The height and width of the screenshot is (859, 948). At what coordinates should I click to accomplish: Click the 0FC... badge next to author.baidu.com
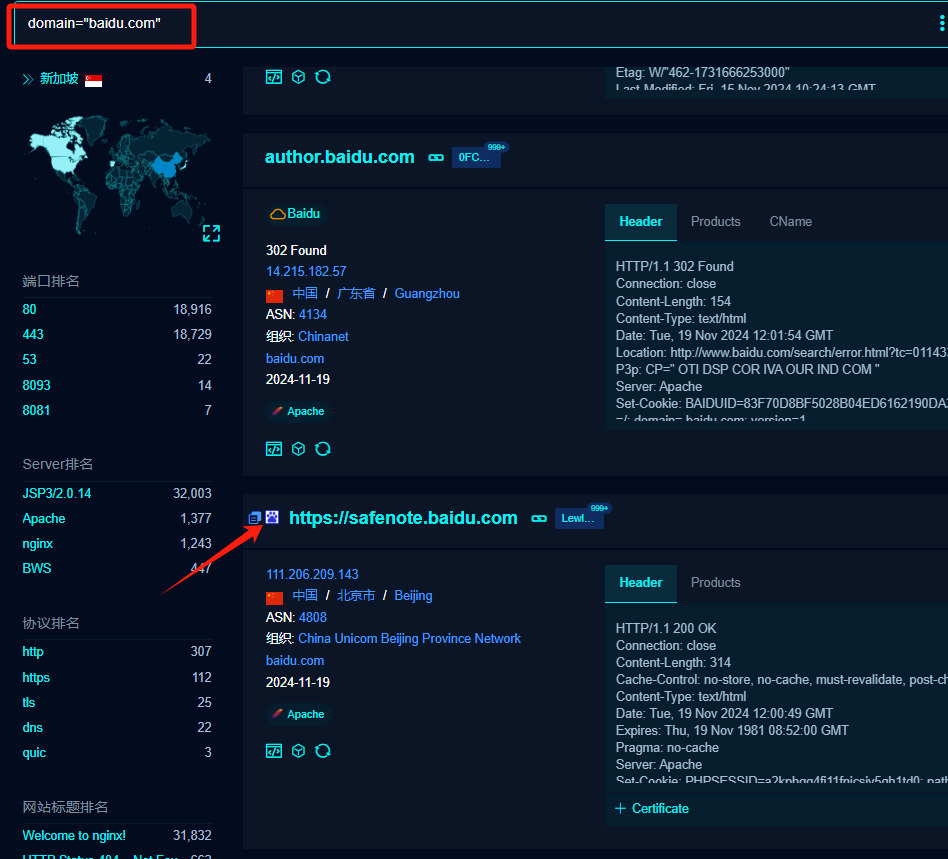point(476,157)
